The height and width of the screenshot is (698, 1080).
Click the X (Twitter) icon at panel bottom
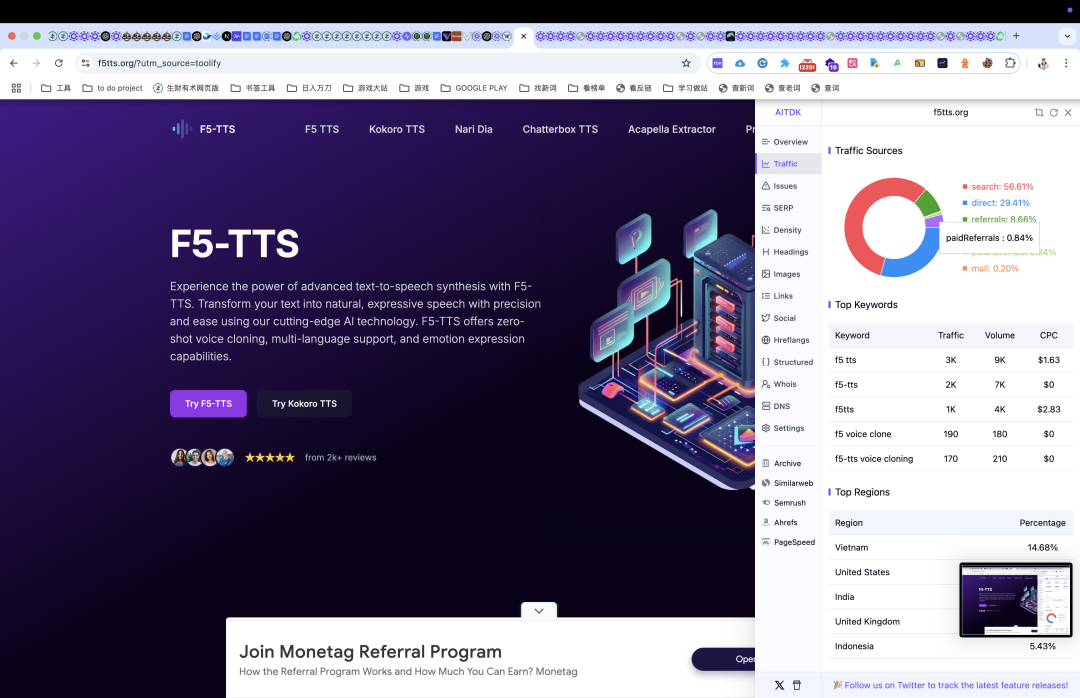click(x=779, y=686)
